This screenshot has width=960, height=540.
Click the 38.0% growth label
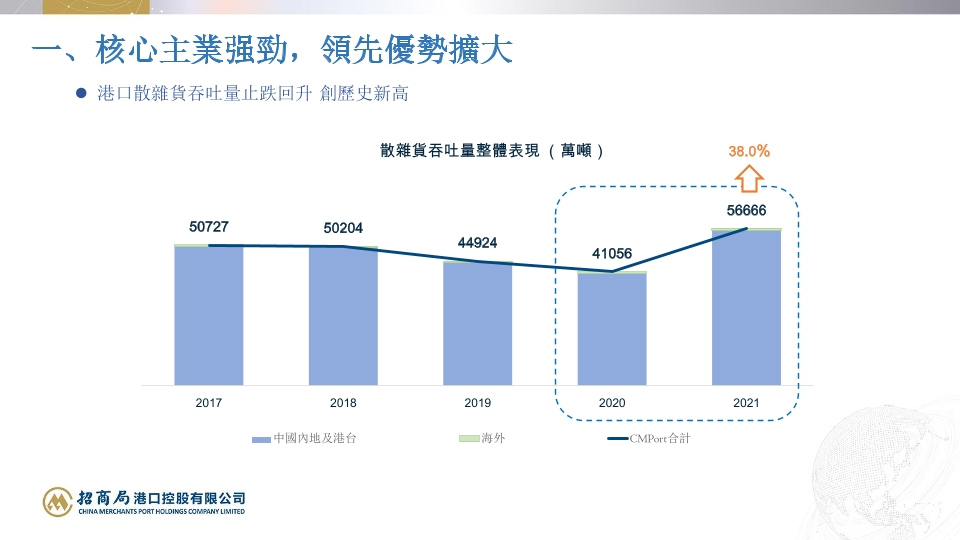click(749, 151)
